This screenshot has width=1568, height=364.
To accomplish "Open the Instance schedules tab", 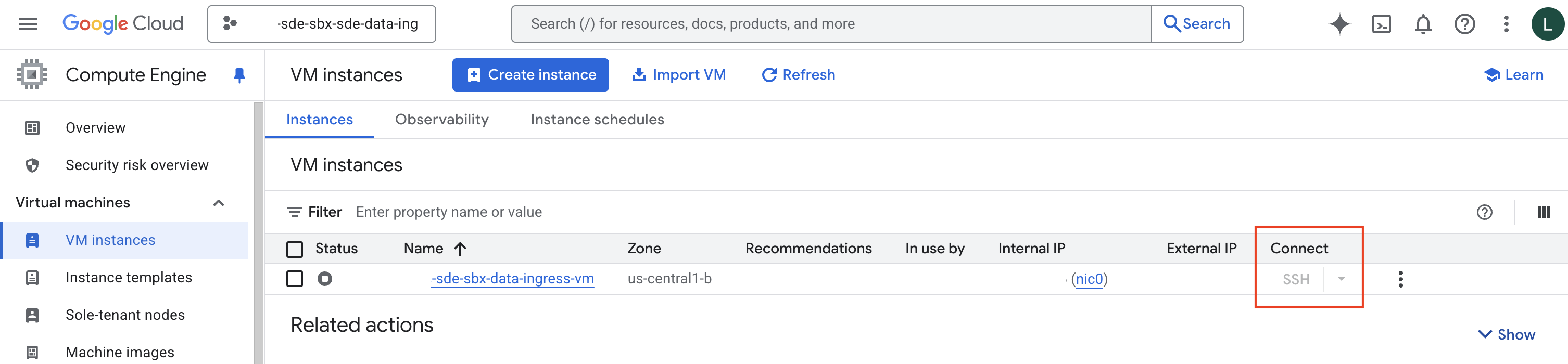I will pyautogui.click(x=597, y=119).
